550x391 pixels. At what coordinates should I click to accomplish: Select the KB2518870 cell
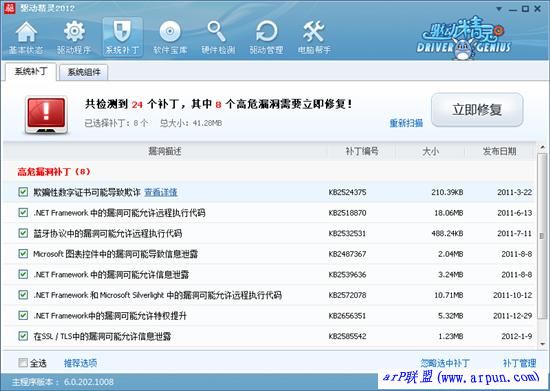point(347,213)
